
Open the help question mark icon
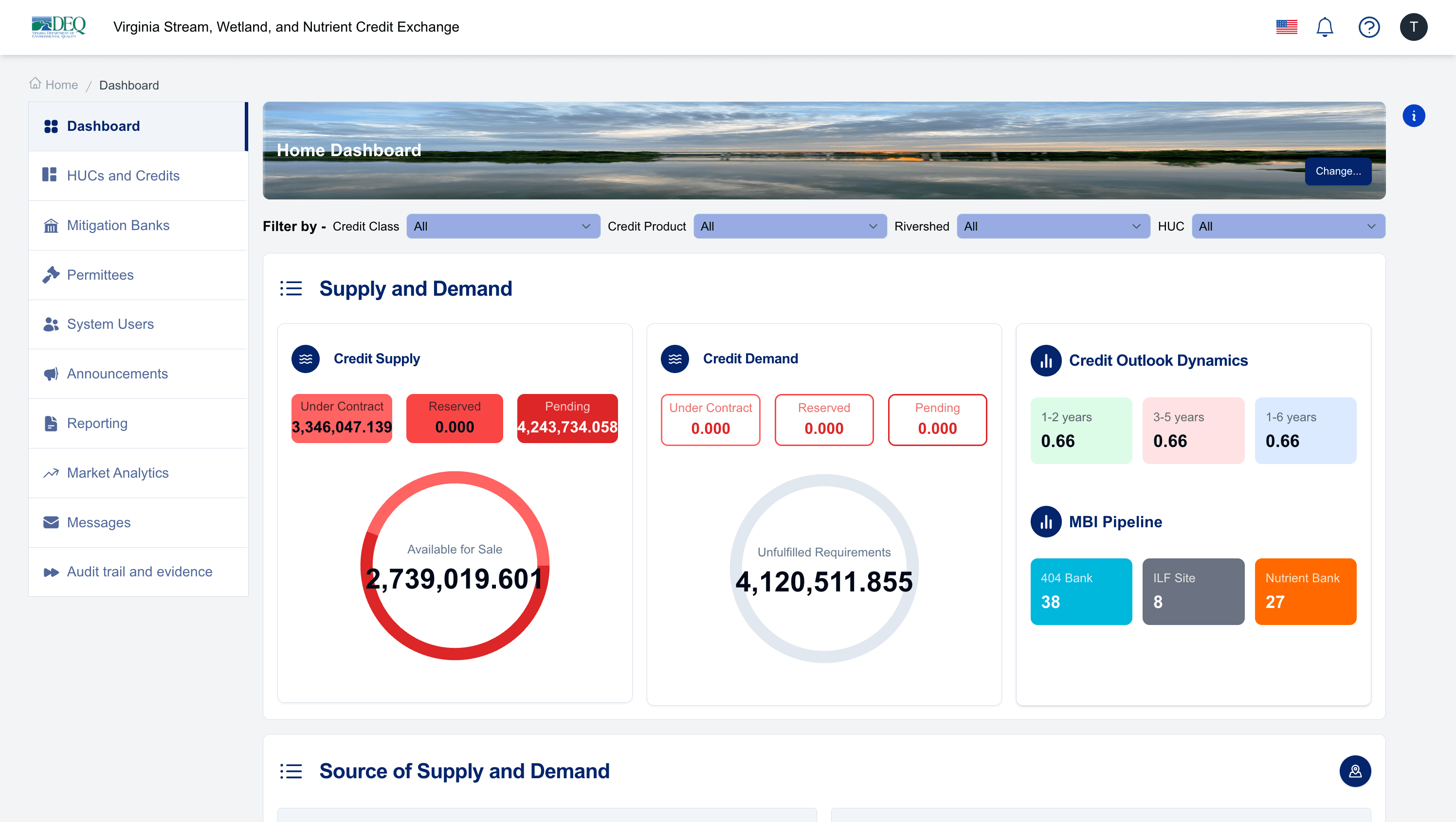click(x=1368, y=27)
